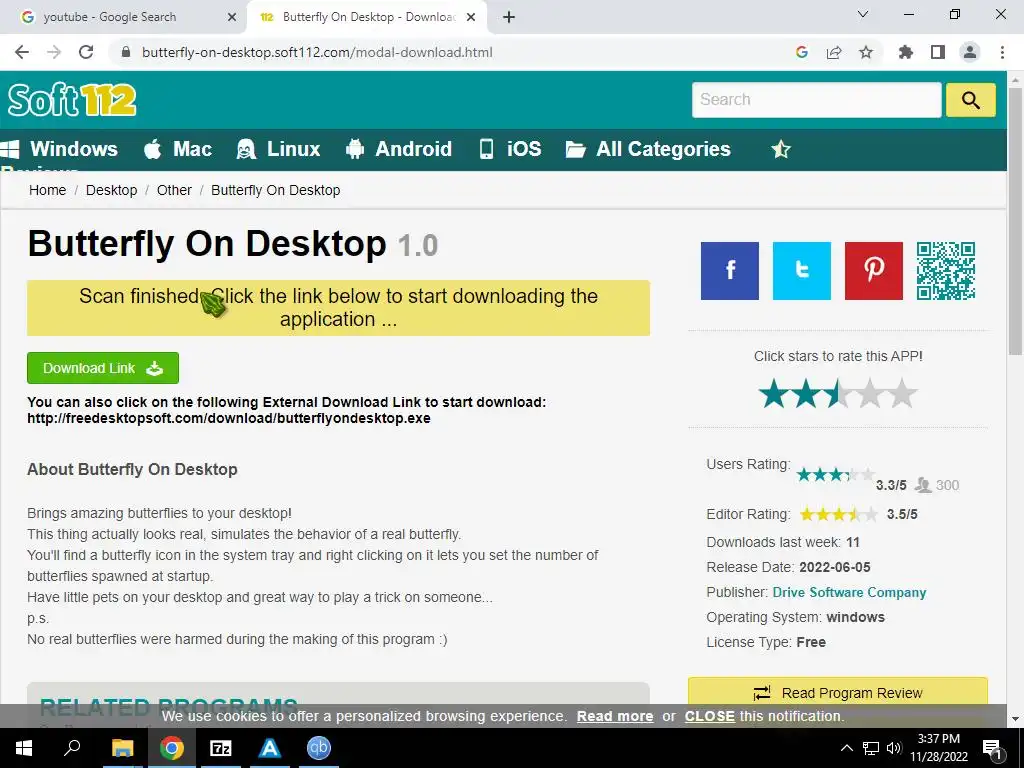Open Windows Start menu

tap(24, 748)
